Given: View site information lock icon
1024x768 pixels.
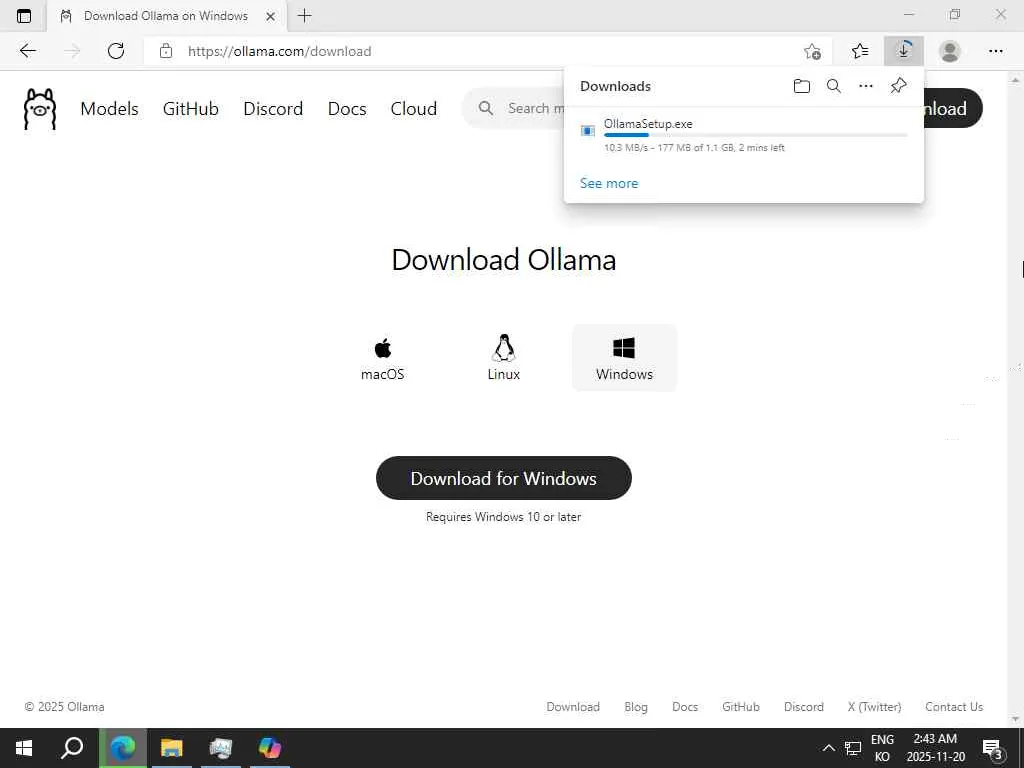Looking at the screenshot, I should pos(166,51).
